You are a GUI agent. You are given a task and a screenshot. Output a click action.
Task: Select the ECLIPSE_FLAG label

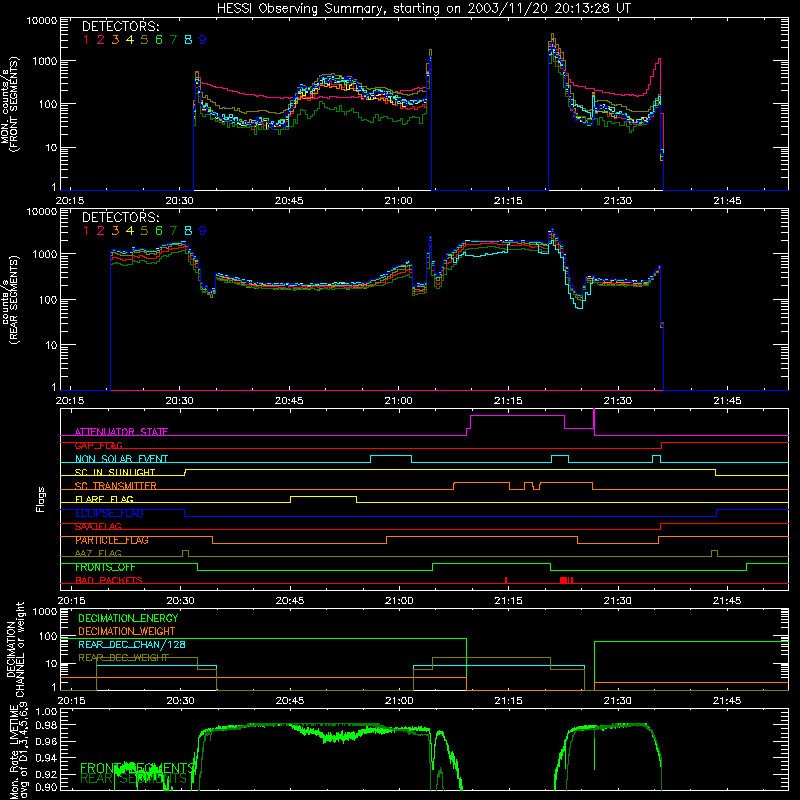click(109, 513)
